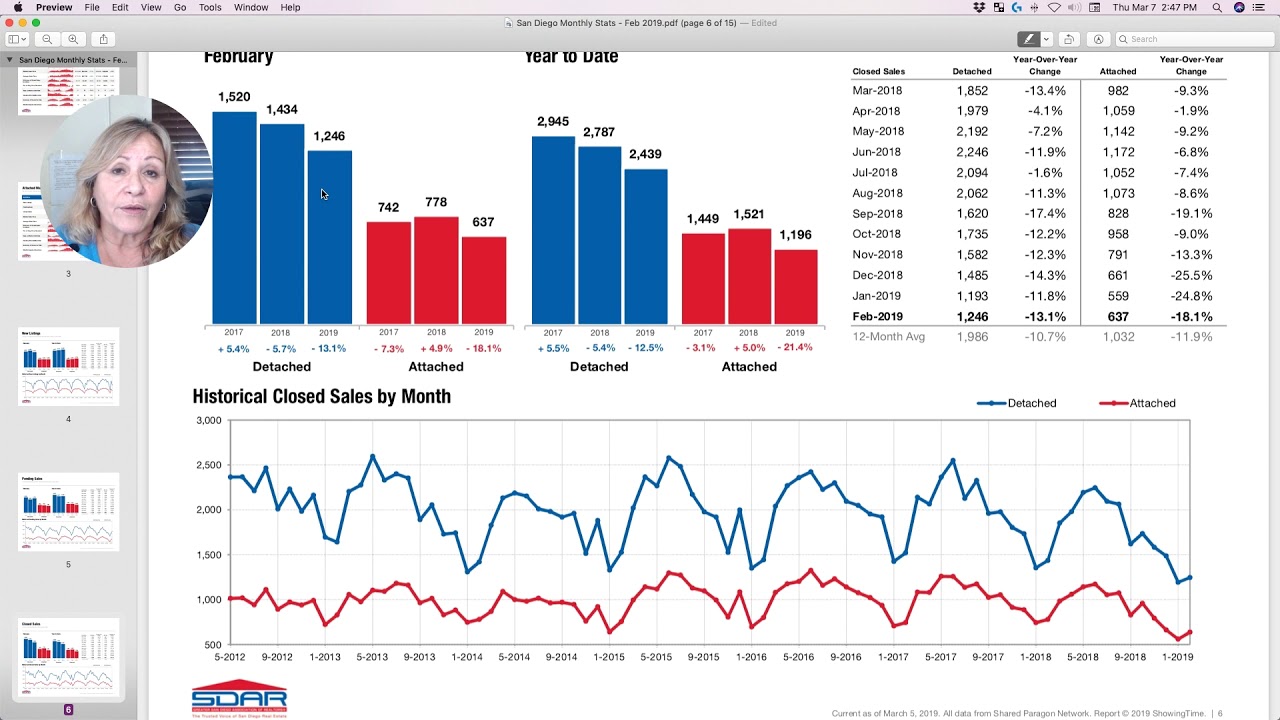The image size is (1280, 720).
Task: Click the Zoom In magnifier button
Action: coord(73,39)
